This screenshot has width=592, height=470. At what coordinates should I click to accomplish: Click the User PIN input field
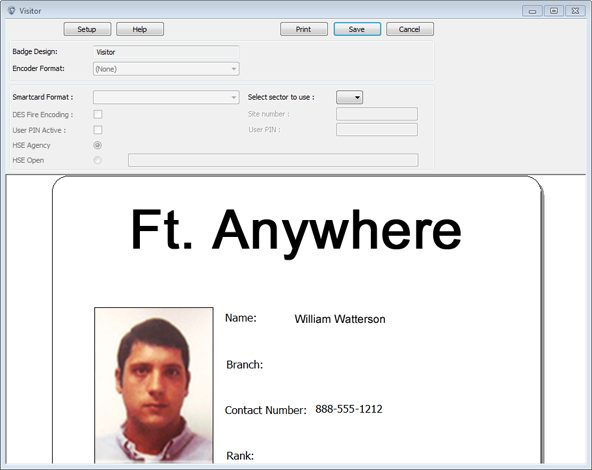[377, 129]
